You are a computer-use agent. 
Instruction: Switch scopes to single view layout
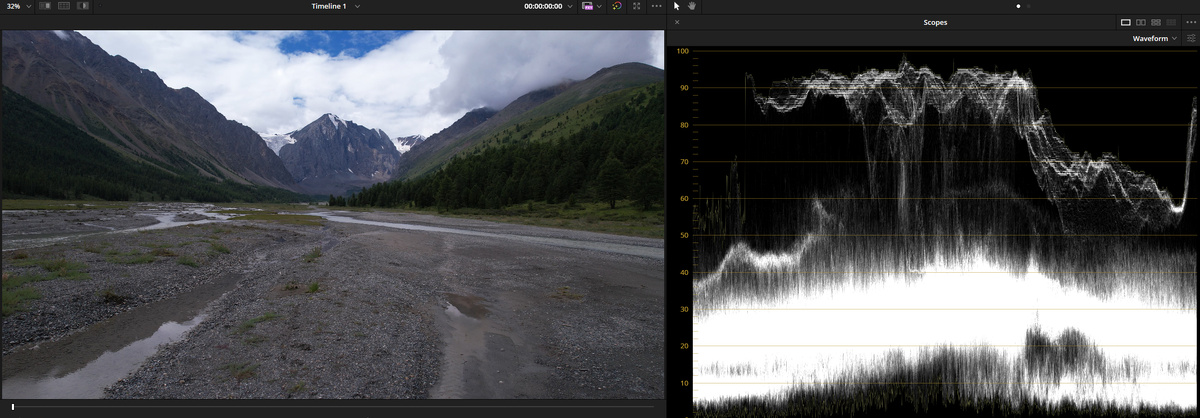[1126, 22]
